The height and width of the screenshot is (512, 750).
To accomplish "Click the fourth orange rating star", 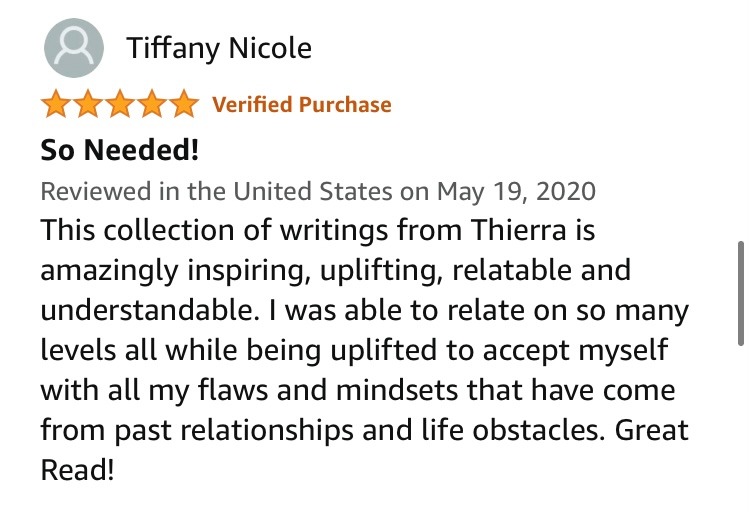I will pyautogui.click(x=152, y=104).
